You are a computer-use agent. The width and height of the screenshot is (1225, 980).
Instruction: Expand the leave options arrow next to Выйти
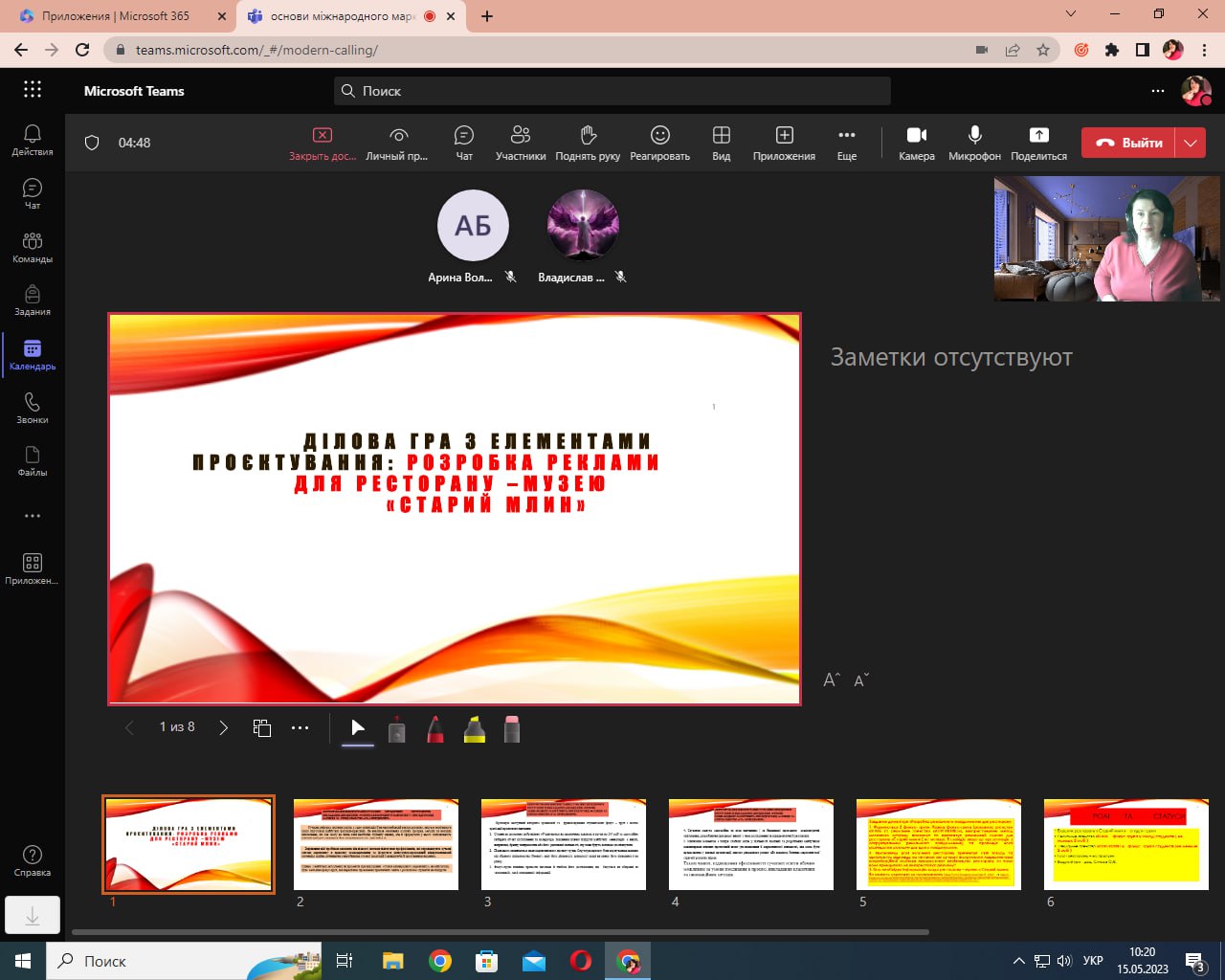point(1191,143)
